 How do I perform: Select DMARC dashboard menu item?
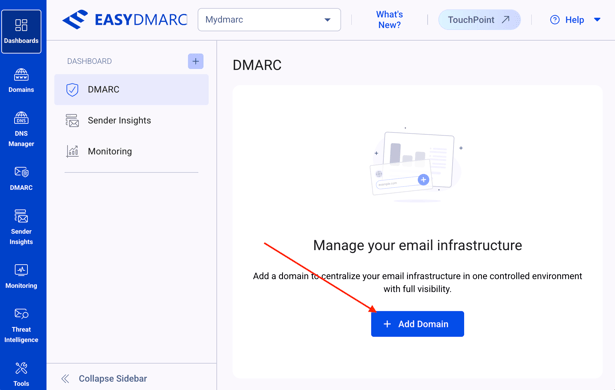tap(131, 89)
